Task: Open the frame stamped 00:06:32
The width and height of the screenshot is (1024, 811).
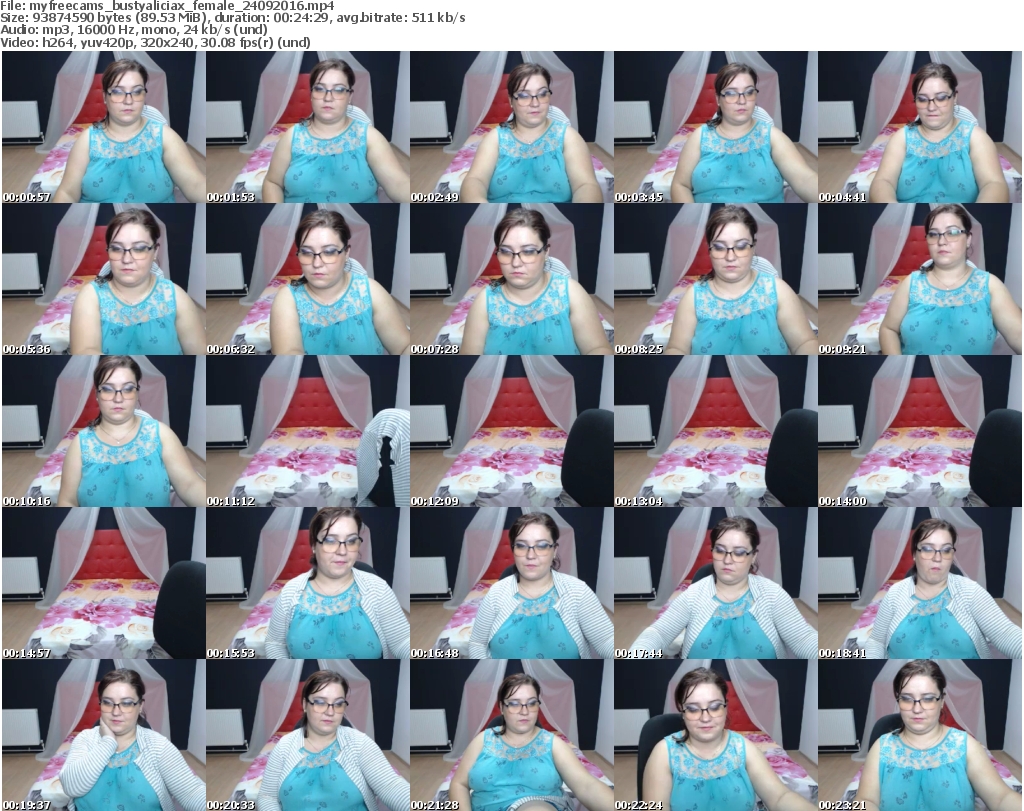Action: [308, 279]
